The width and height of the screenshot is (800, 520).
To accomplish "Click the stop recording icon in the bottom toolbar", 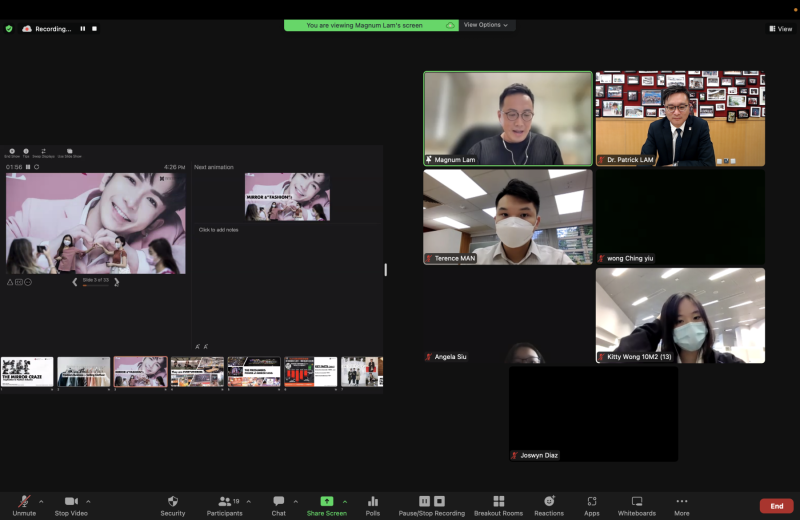I will point(439,501).
